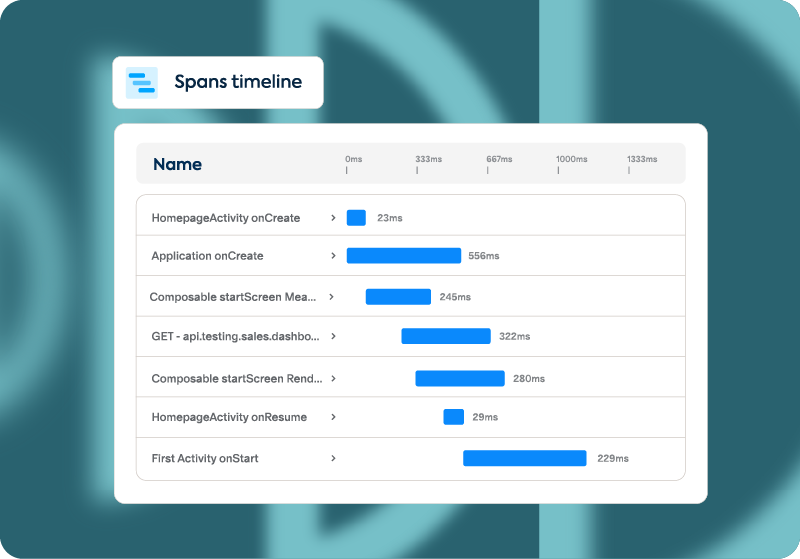
Task: Click the 322ms duration label
Action: [x=514, y=337]
